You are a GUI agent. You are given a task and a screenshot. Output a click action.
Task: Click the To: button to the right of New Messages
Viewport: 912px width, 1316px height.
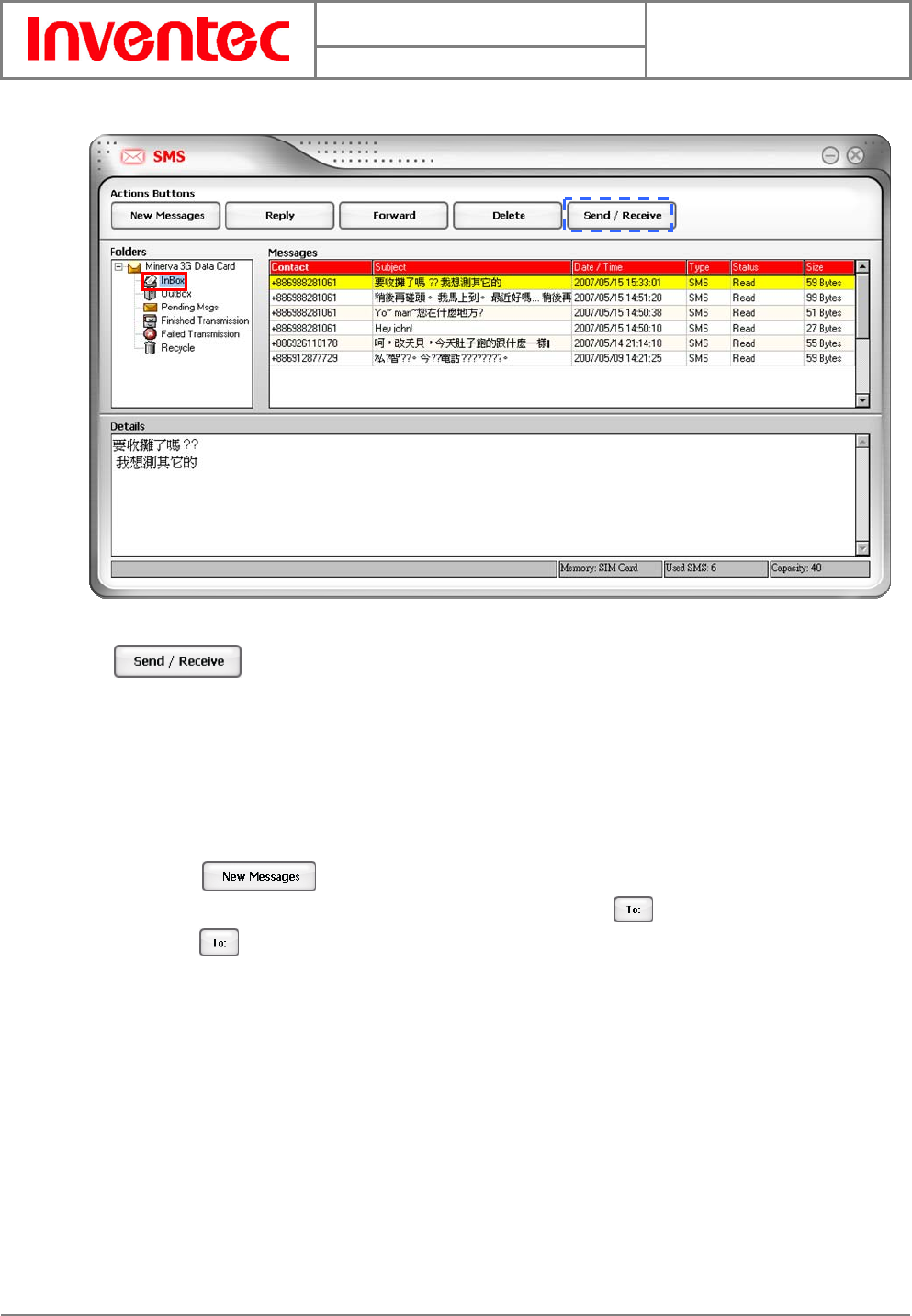633,909
